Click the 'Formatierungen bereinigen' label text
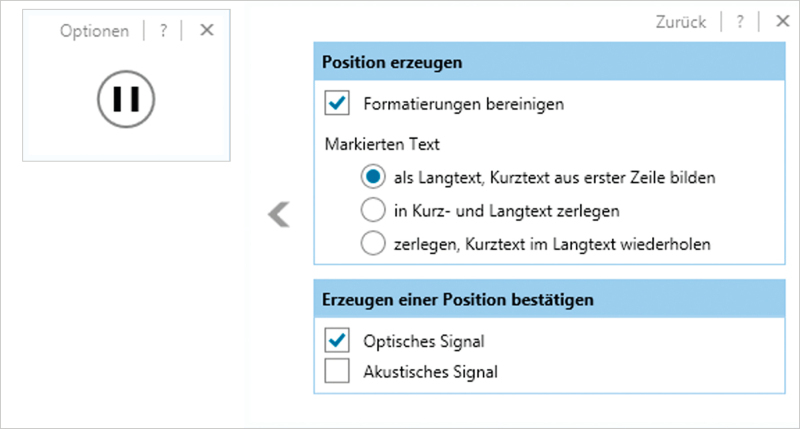This screenshot has width=800, height=429. [x=464, y=104]
